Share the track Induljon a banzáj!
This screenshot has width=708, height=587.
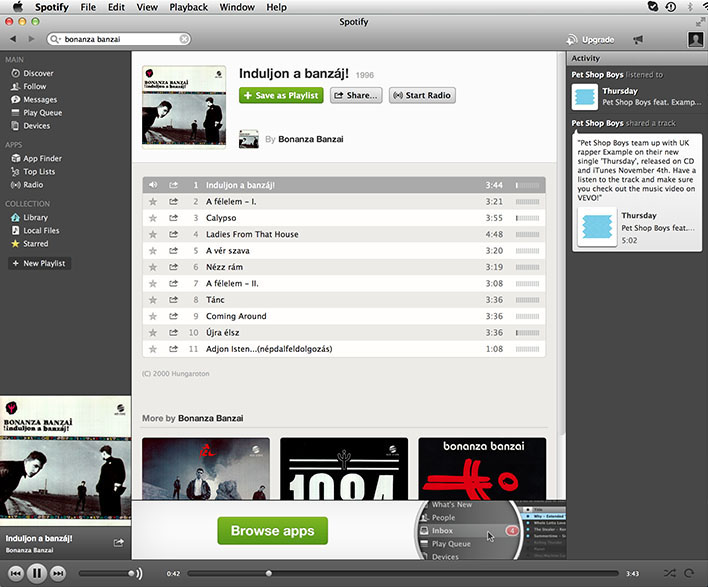click(173, 185)
